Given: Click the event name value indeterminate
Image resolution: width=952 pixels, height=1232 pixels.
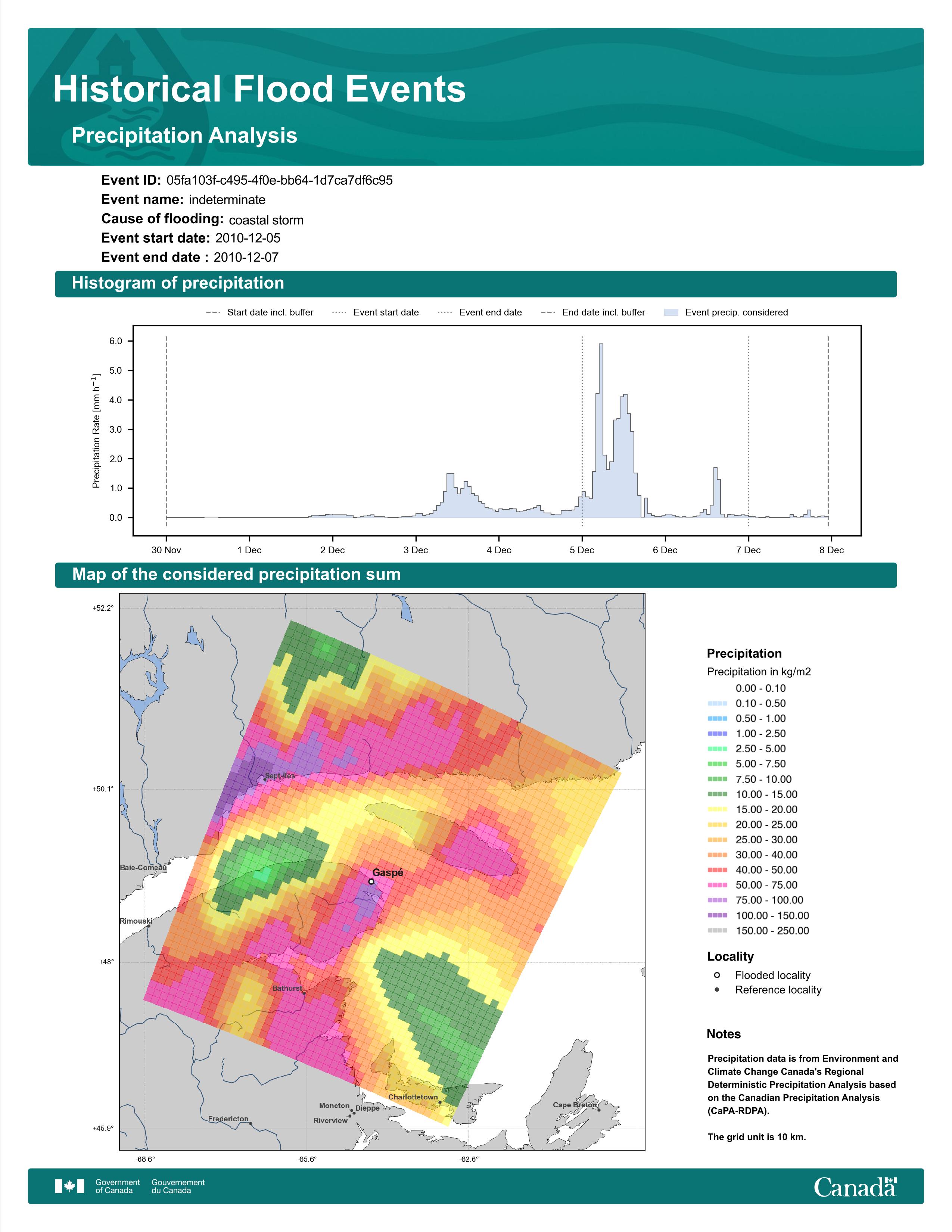Looking at the screenshot, I should coord(227,200).
